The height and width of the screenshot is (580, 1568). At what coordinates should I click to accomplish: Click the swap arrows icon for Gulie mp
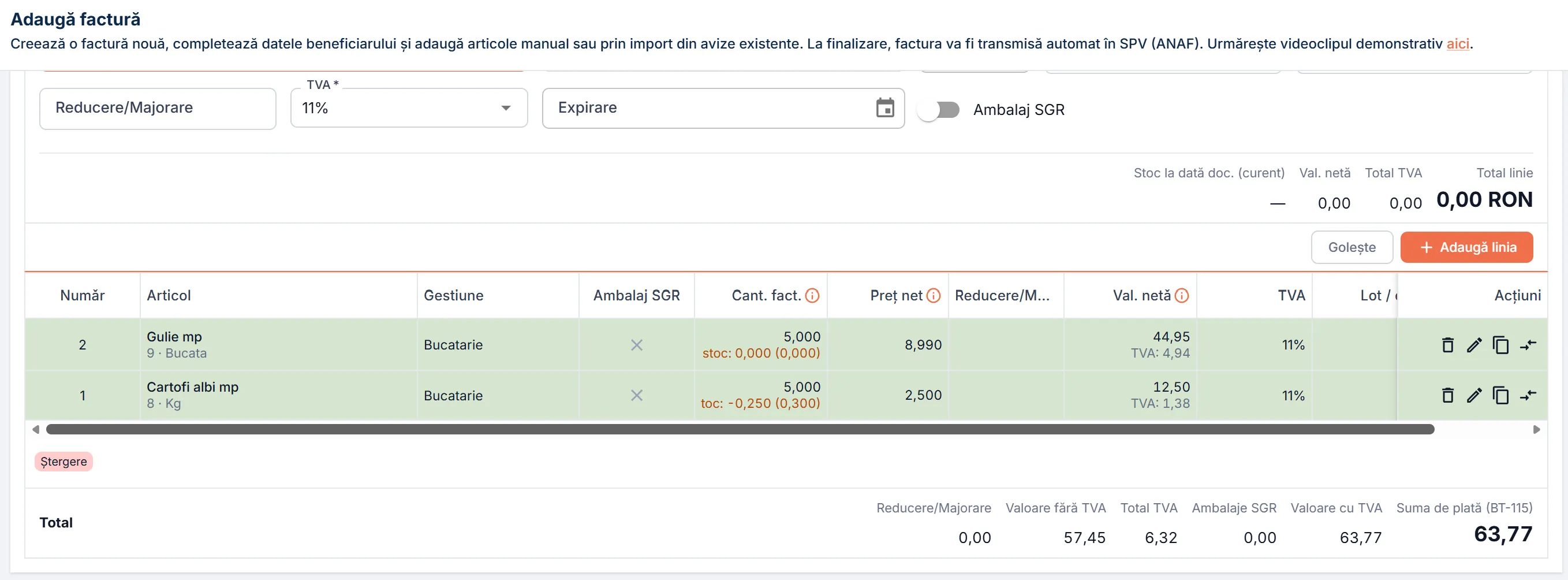pyautogui.click(x=1528, y=345)
